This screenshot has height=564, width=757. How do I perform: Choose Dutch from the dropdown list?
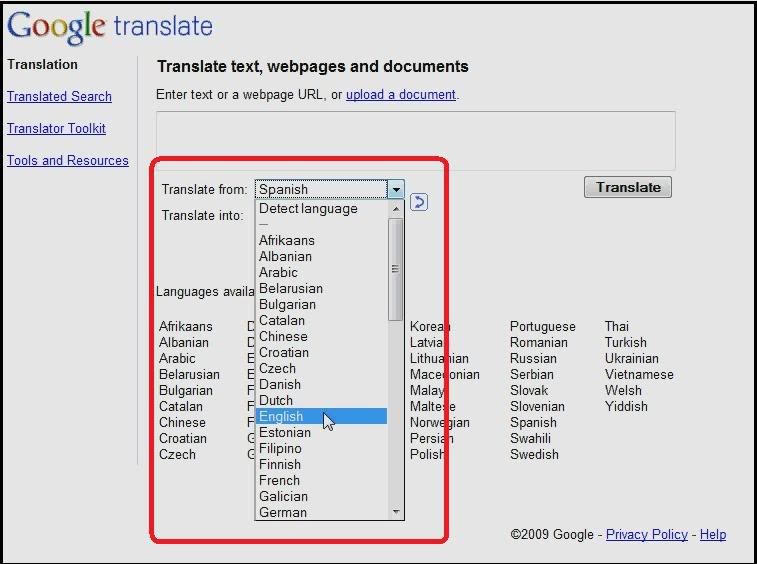click(x=322, y=400)
